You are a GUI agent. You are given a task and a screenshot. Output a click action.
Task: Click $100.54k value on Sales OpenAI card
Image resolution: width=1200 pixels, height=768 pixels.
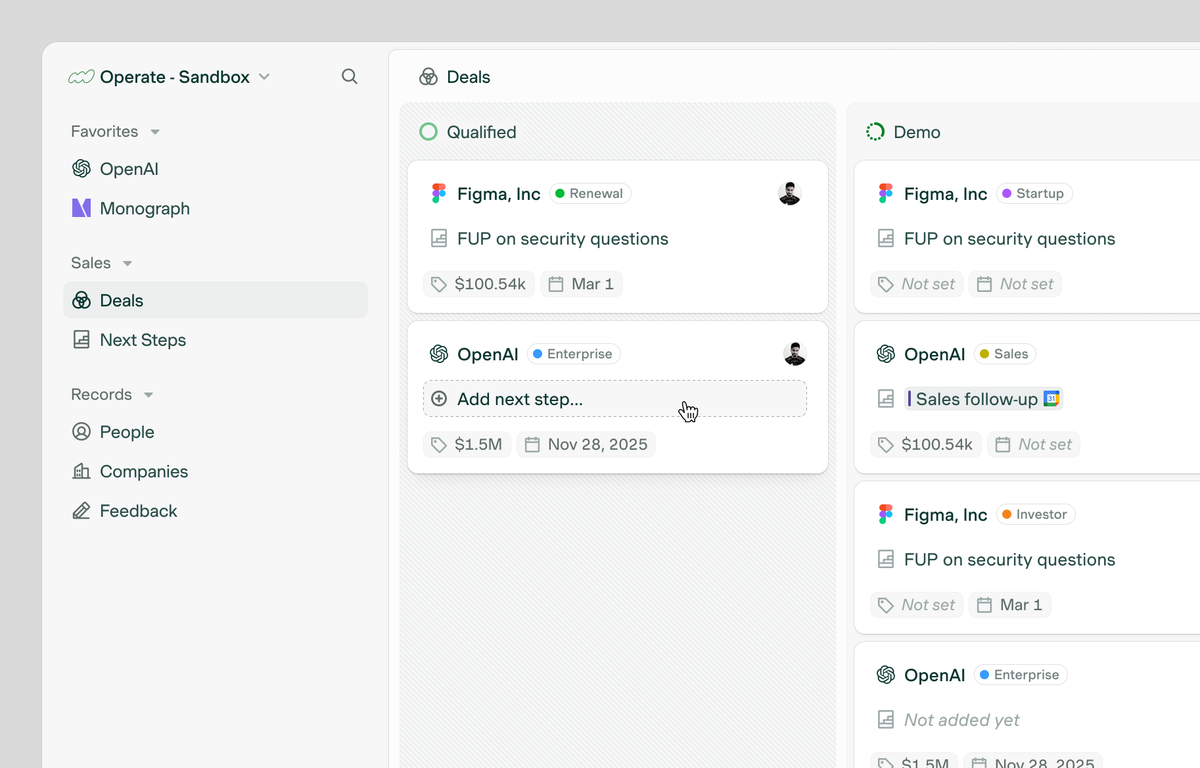[x=926, y=444]
